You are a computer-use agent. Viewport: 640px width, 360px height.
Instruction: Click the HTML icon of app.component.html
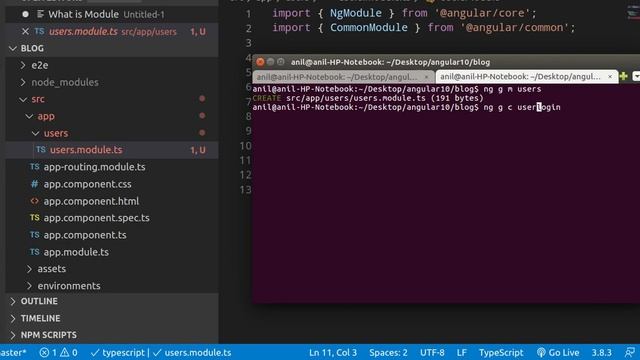(35, 201)
